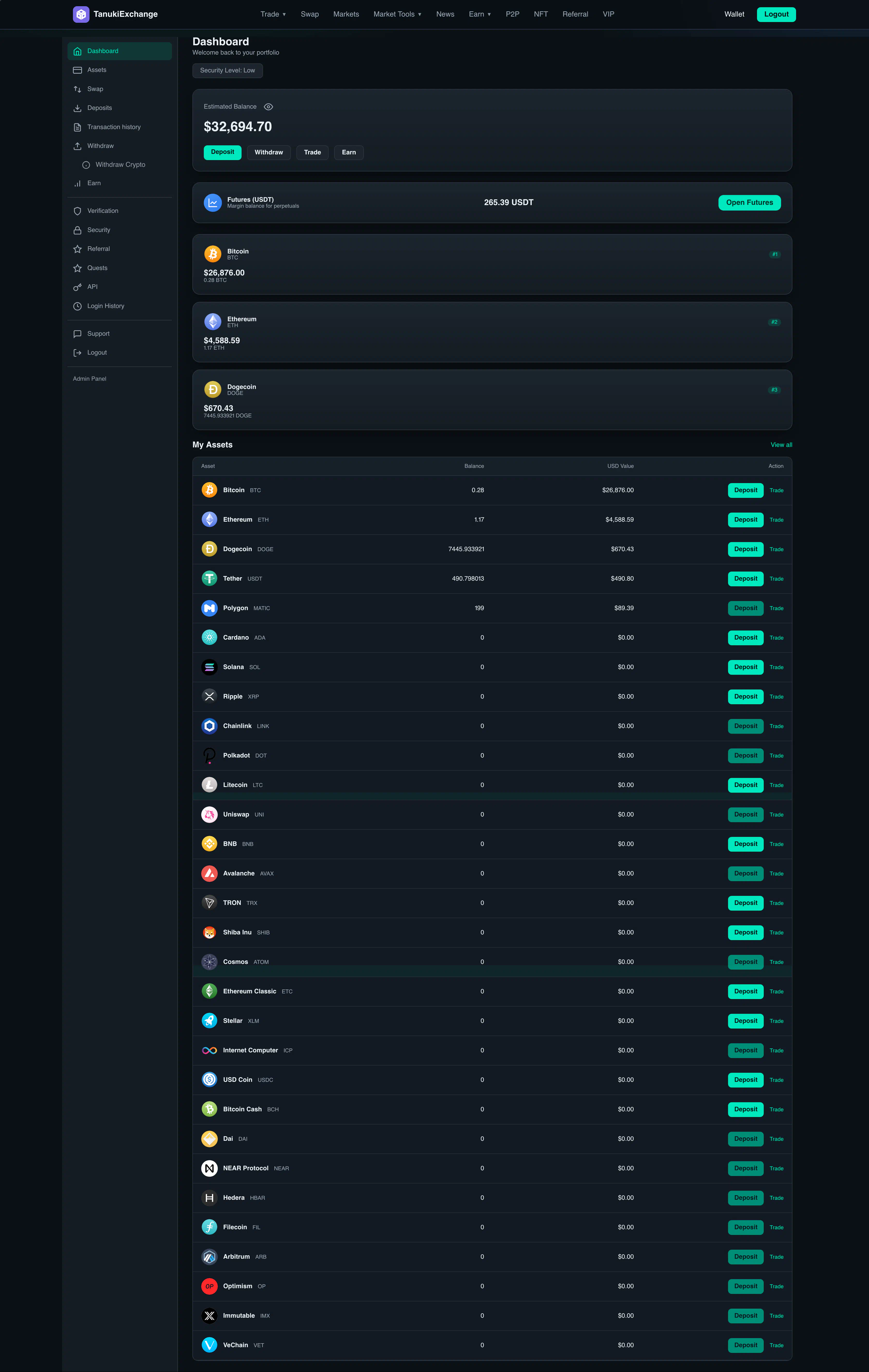Click the Solana icon in assets table
Image resolution: width=869 pixels, height=1372 pixels.
tap(209, 667)
